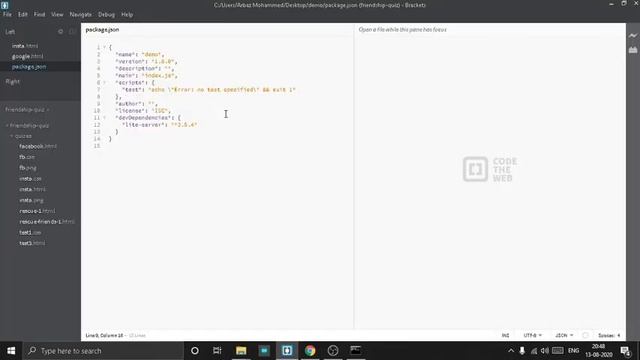Screen dimensions: 640x360
Task: Open test1.html in the file tree
Action: pyautogui.click(x=32, y=243)
